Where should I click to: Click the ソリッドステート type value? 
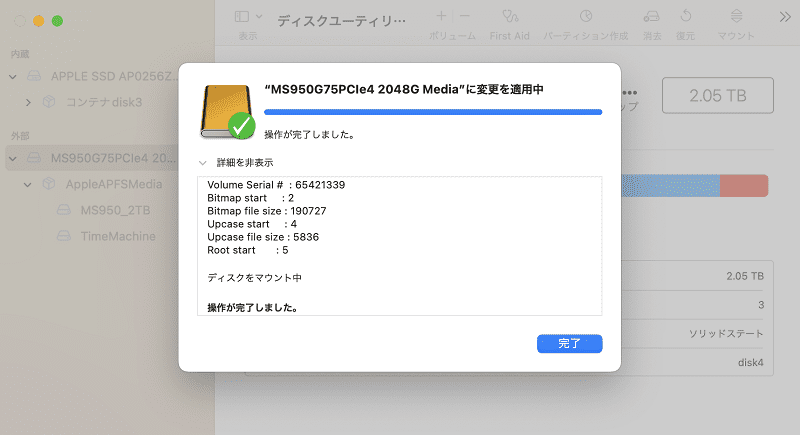click(726, 334)
